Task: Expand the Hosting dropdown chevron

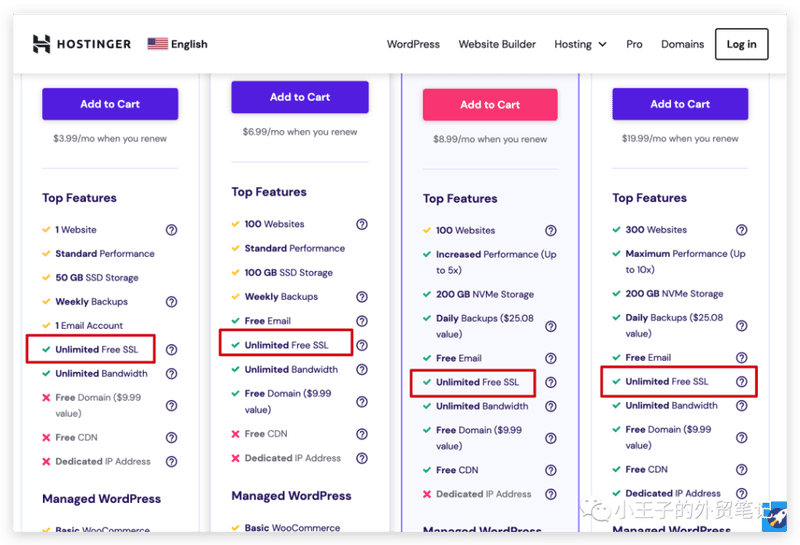Action: (603, 44)
